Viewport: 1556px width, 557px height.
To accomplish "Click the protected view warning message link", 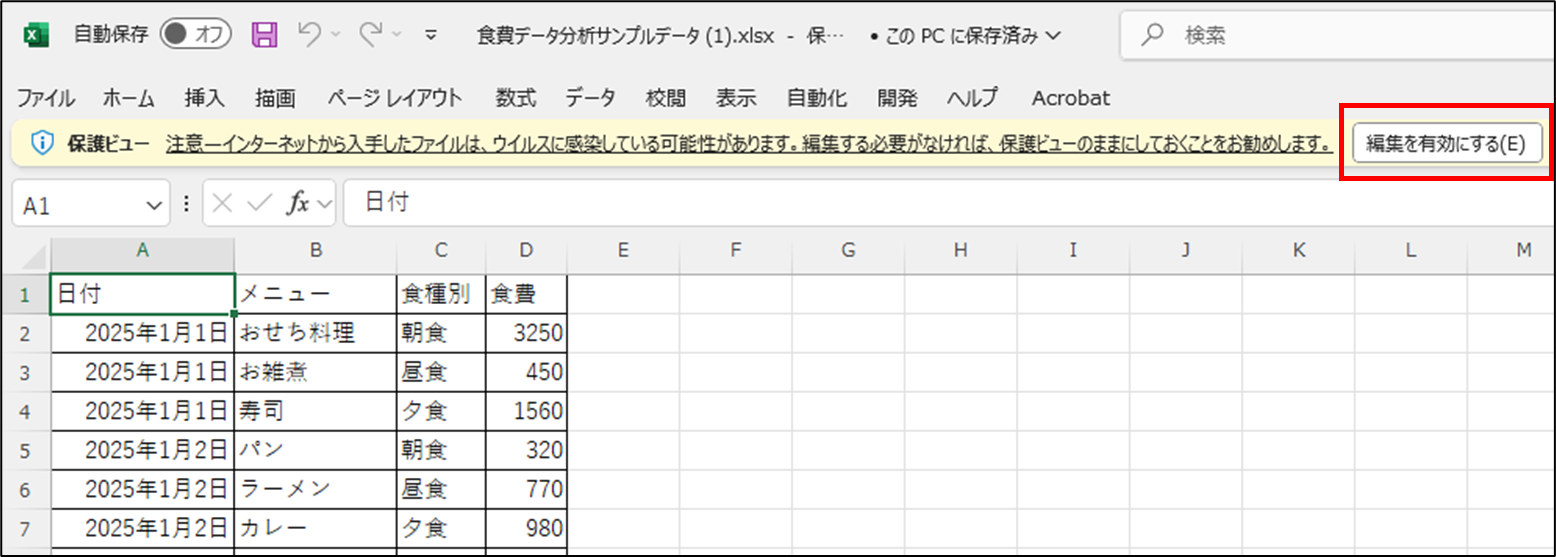I will click(x=750, y=144).
